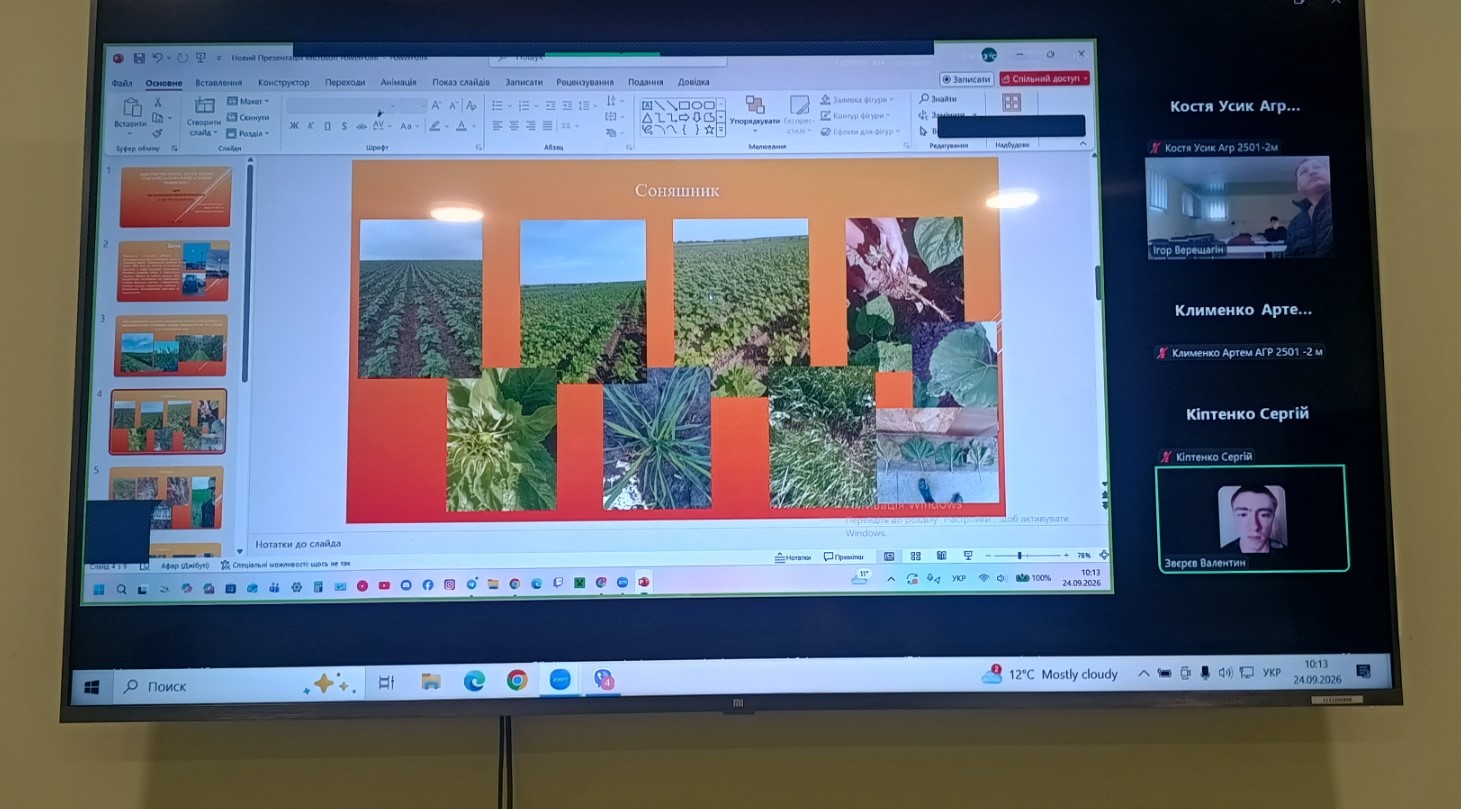Open the Макет layout dropdown
Image resolution: width=1461 pixels, height=809 pixels.
click(x=248, y=101)
